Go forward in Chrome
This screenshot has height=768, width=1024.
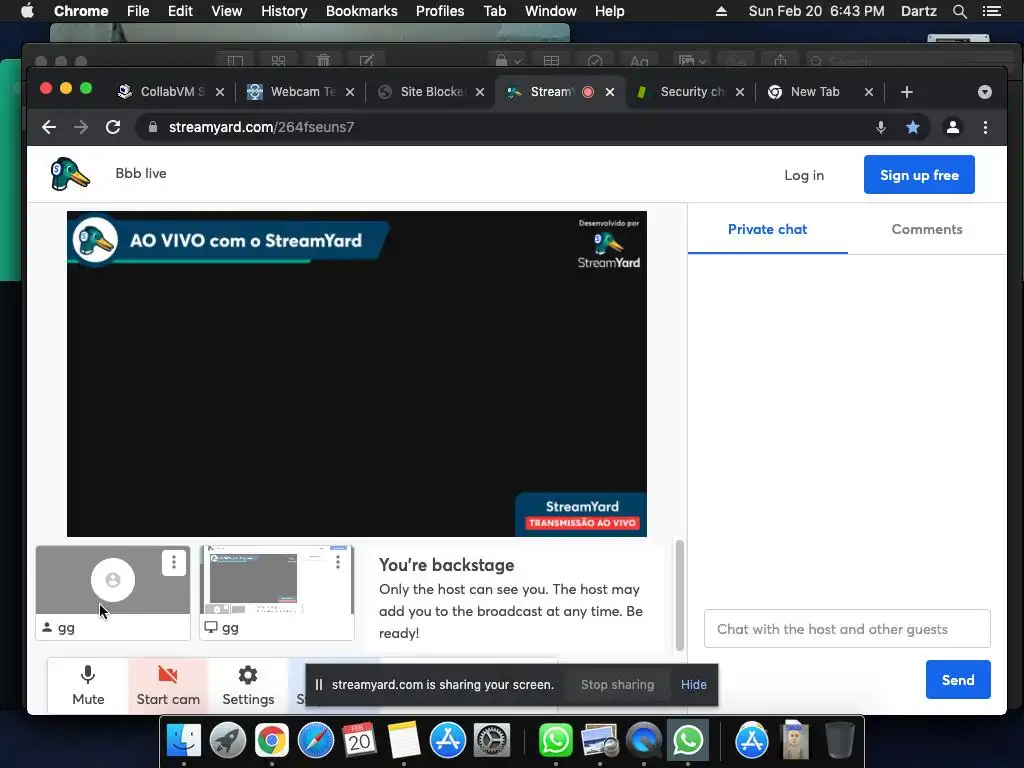click(81, 127)
